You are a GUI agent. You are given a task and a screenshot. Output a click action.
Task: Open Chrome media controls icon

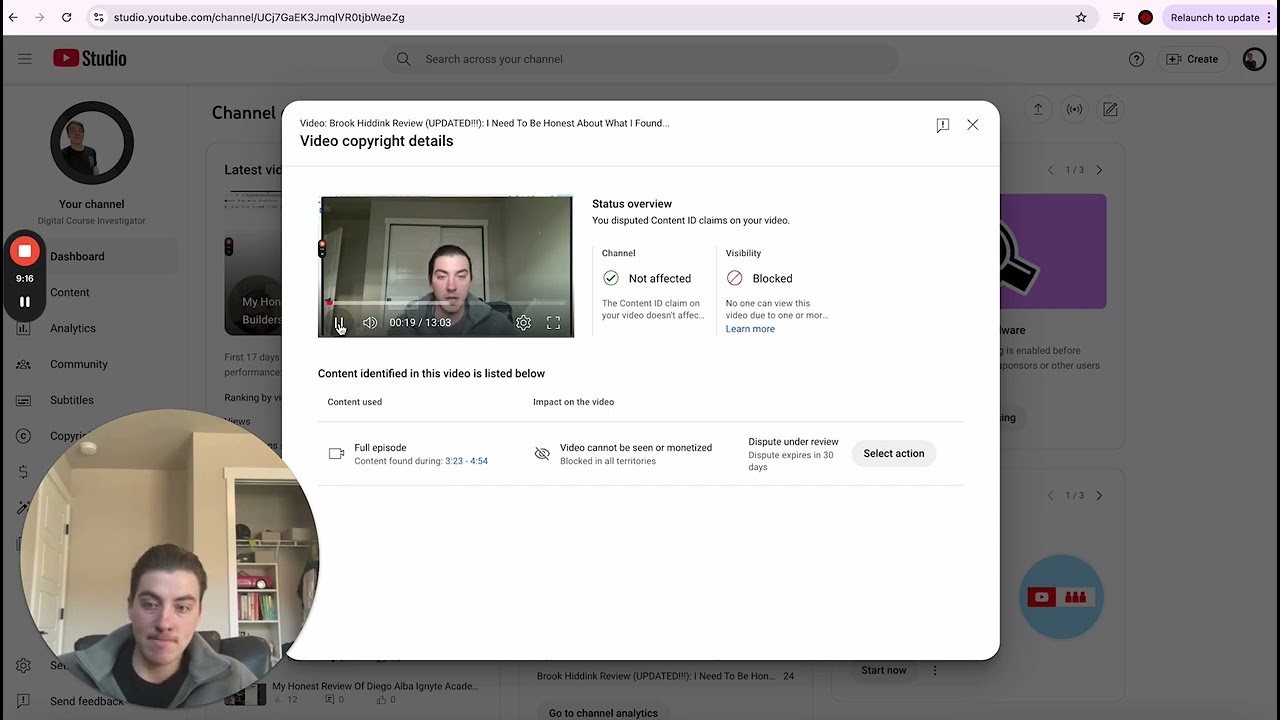point(1119,17)
